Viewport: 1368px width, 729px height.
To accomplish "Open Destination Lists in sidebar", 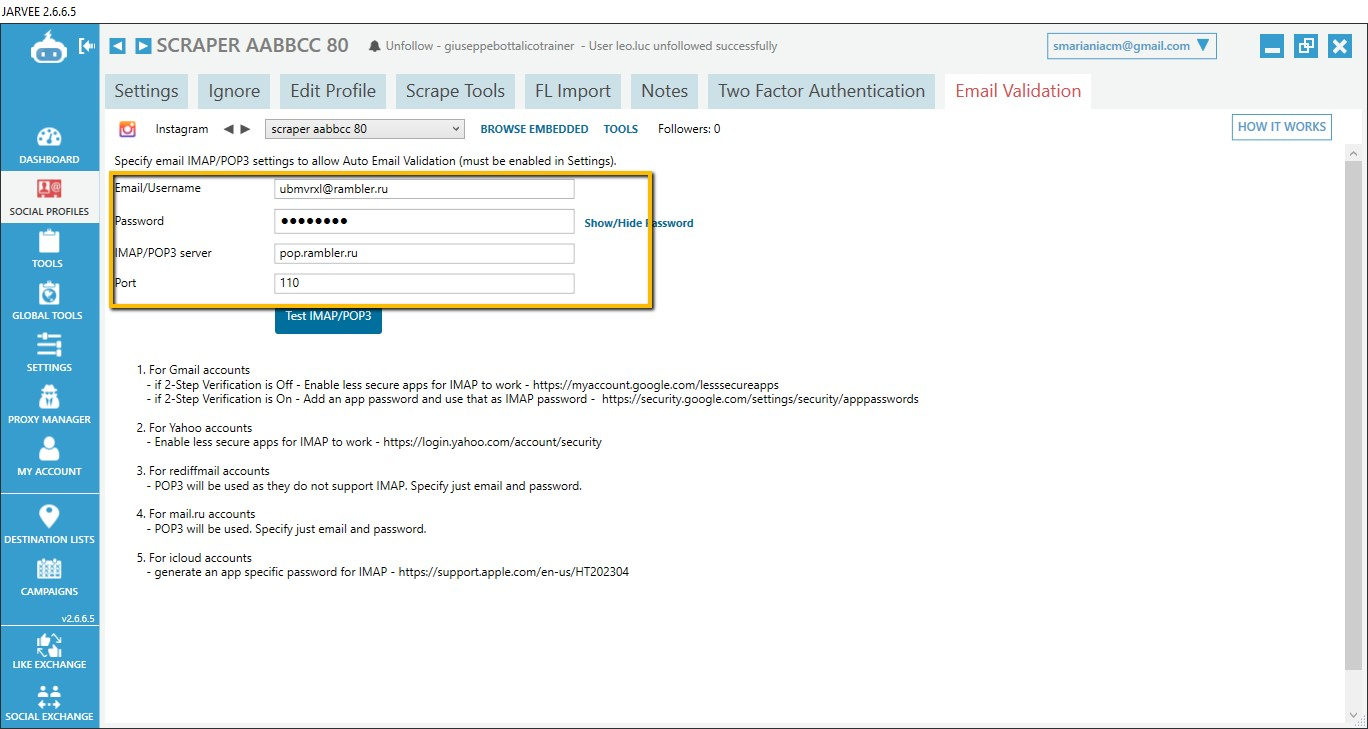I will tap(49, 525).
